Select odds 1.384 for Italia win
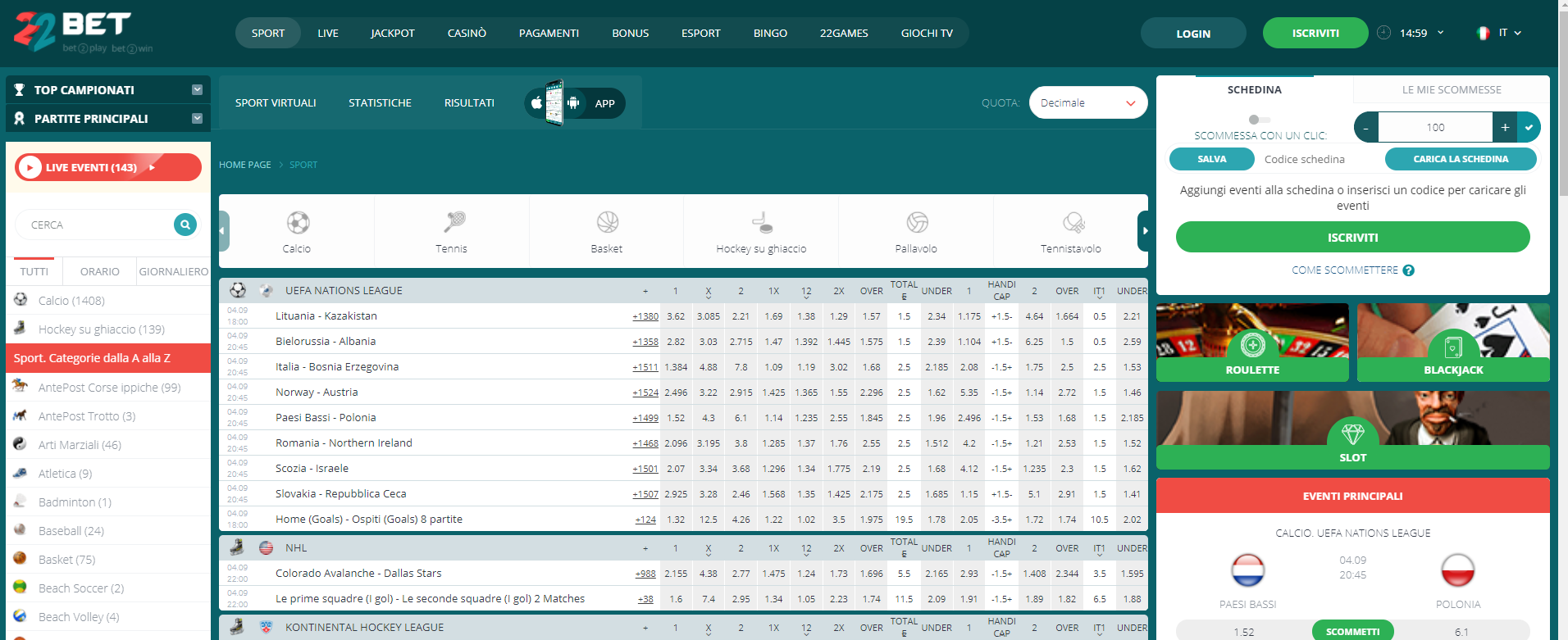 [676, 367]
